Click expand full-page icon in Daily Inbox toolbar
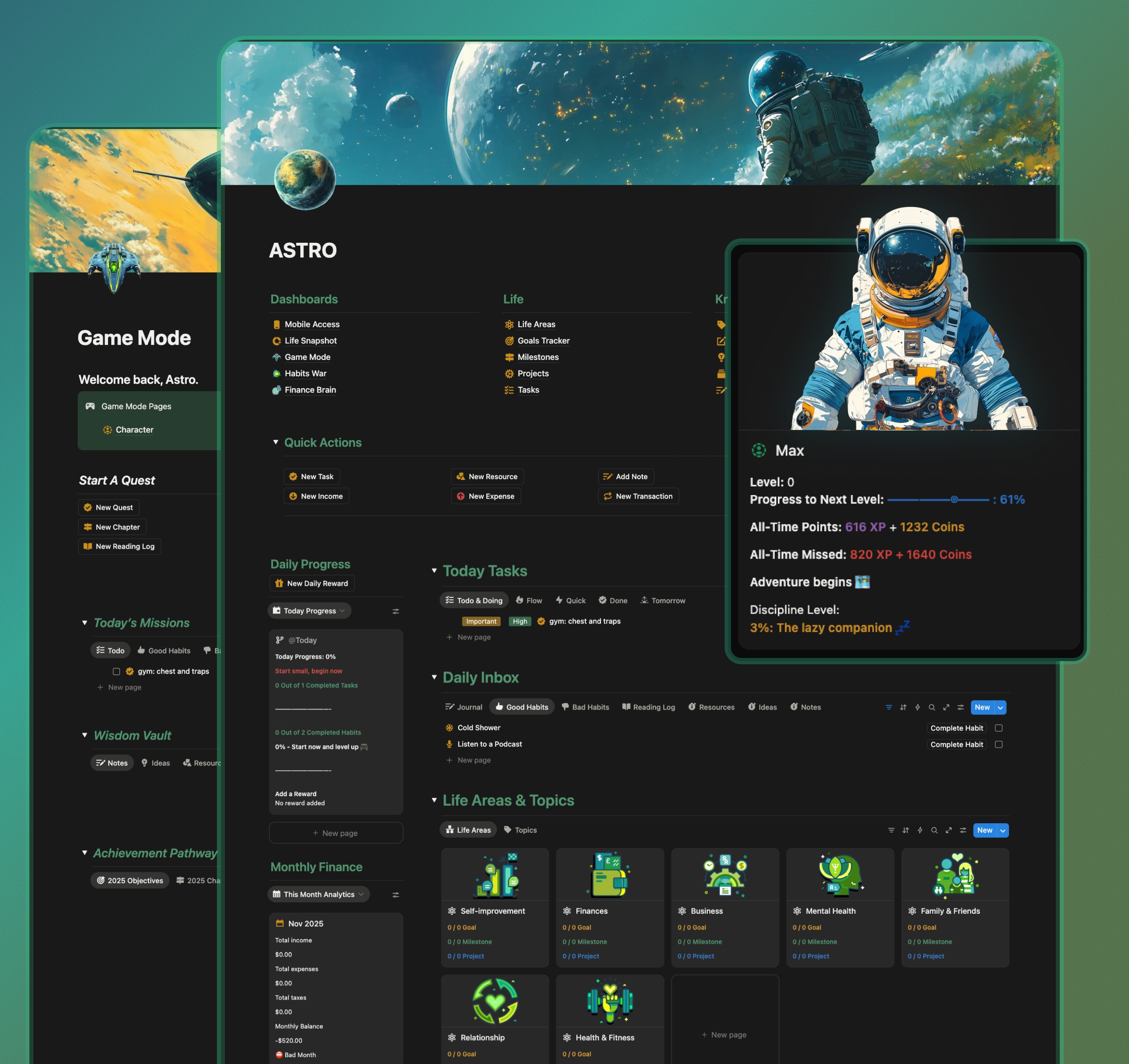 coord(946,707)
